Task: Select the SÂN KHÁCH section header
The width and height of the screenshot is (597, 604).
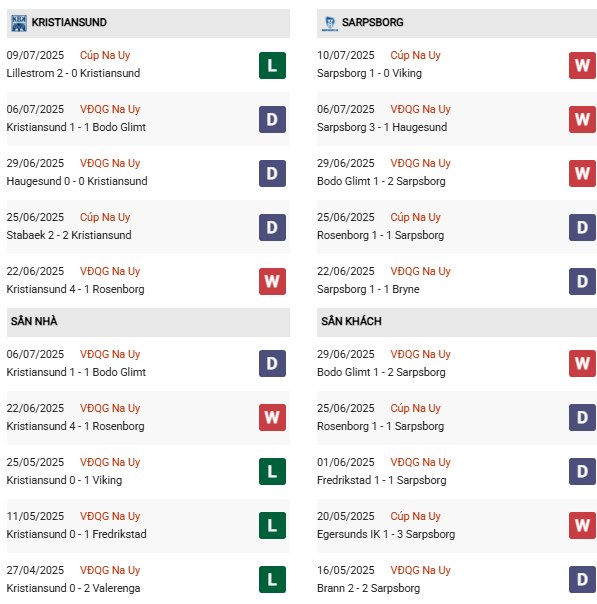Action: pos(457,322)
